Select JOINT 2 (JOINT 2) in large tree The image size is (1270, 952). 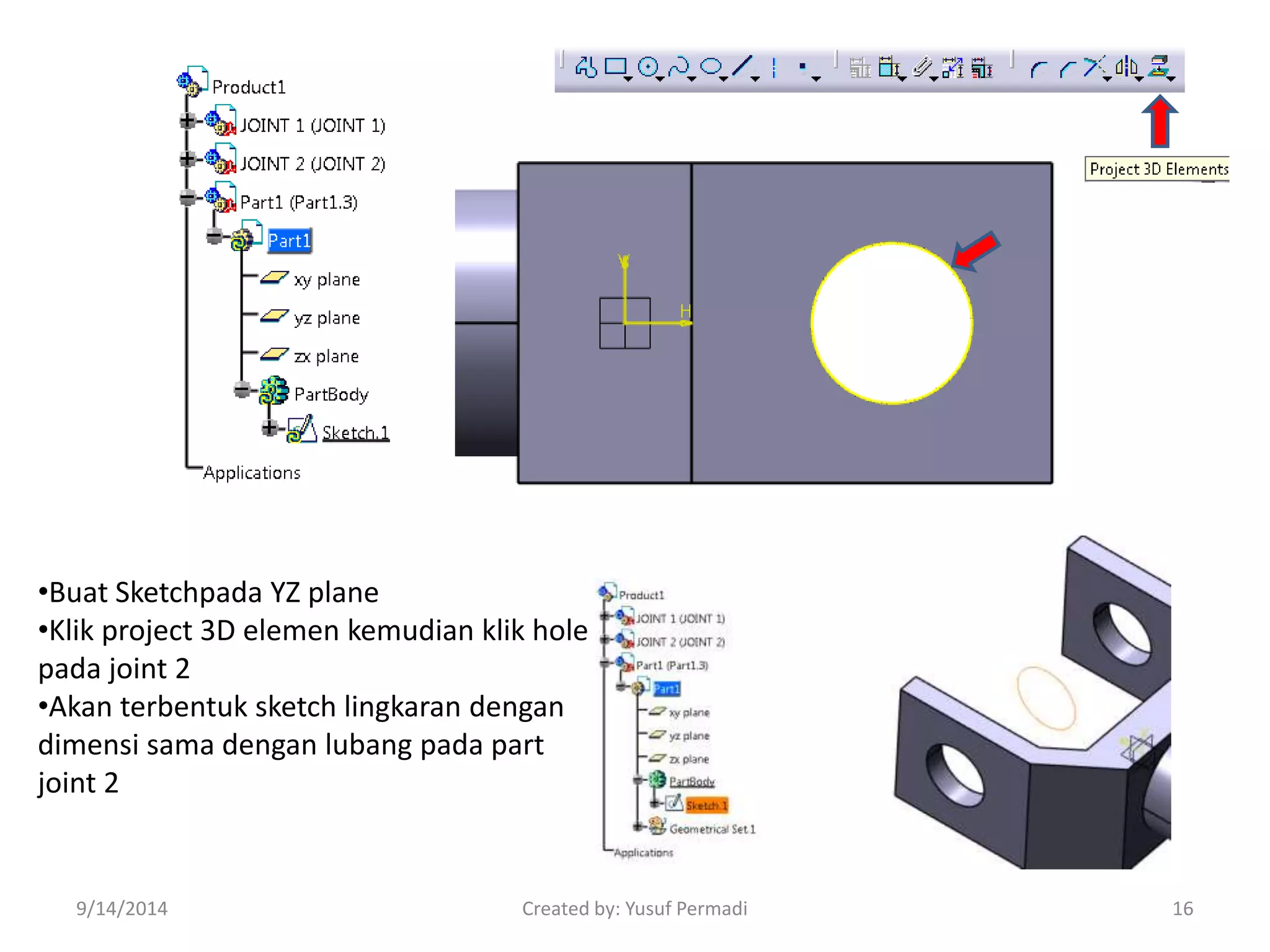point(313,164)
